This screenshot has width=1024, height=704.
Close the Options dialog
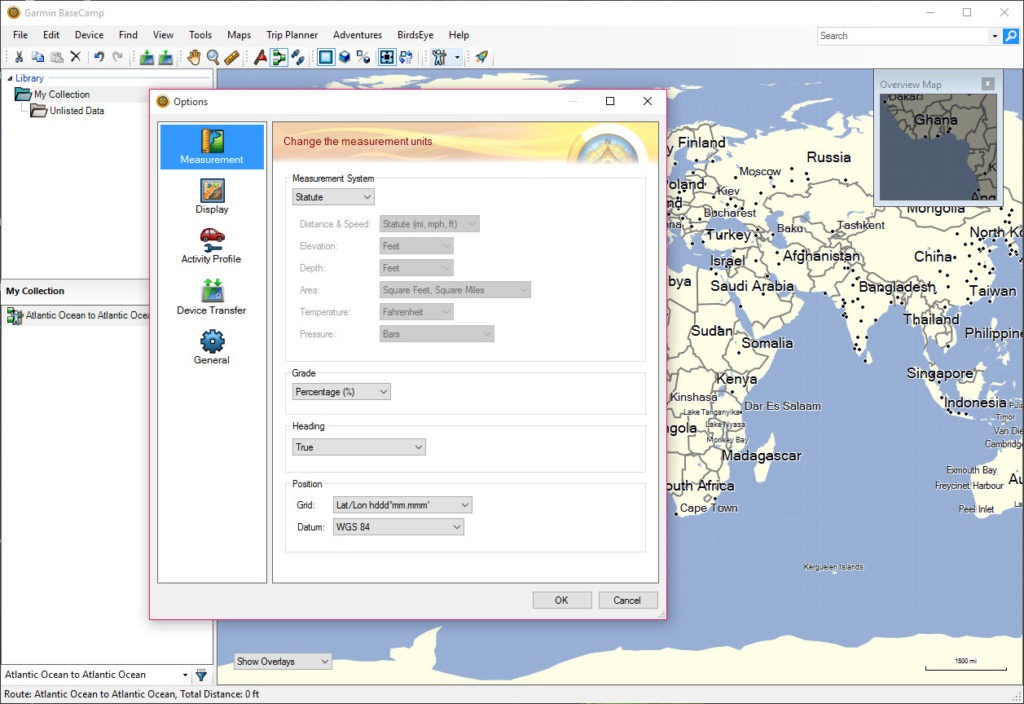pos(647,101)
